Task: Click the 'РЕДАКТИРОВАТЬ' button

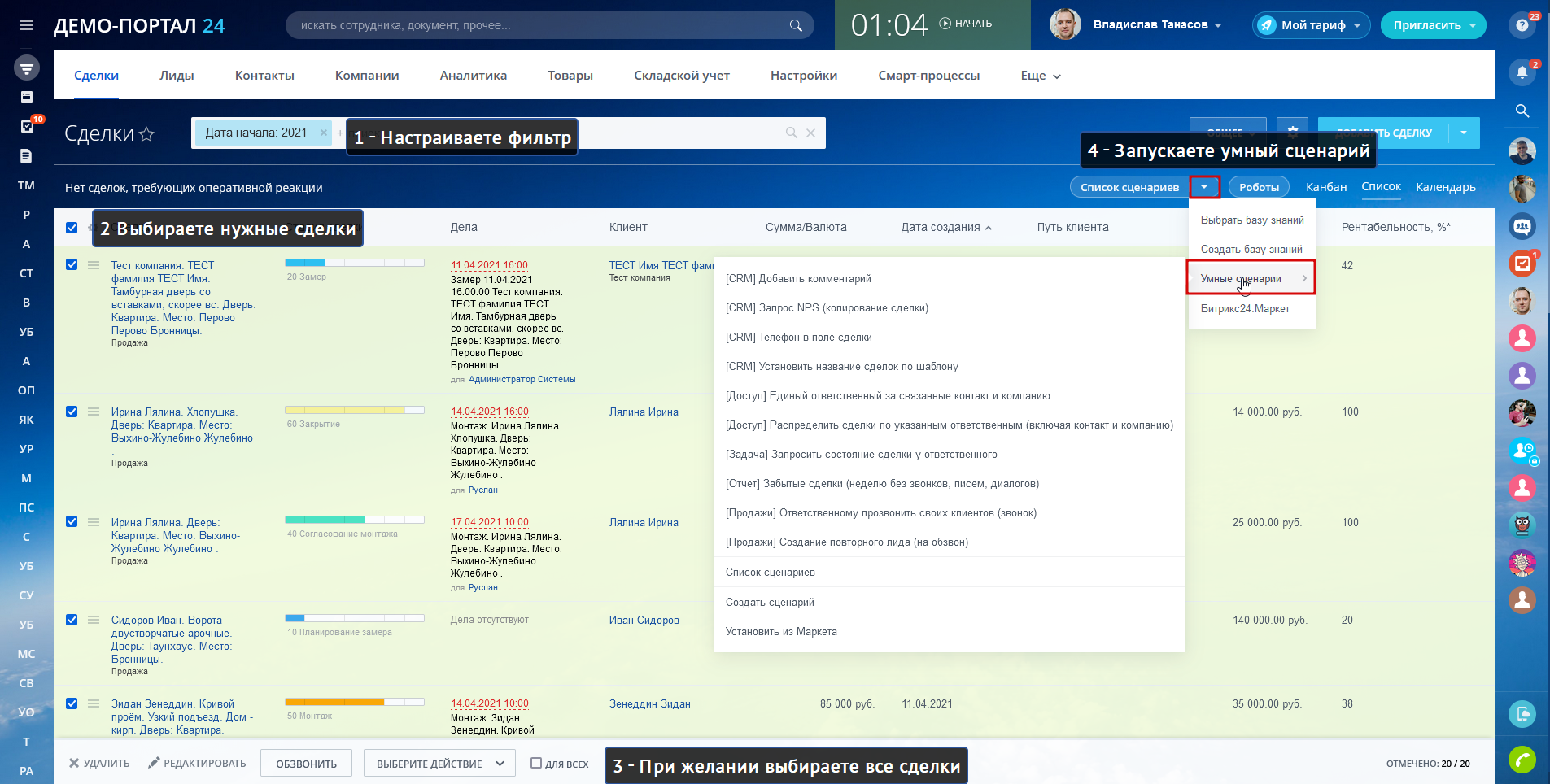Action: 197,764
